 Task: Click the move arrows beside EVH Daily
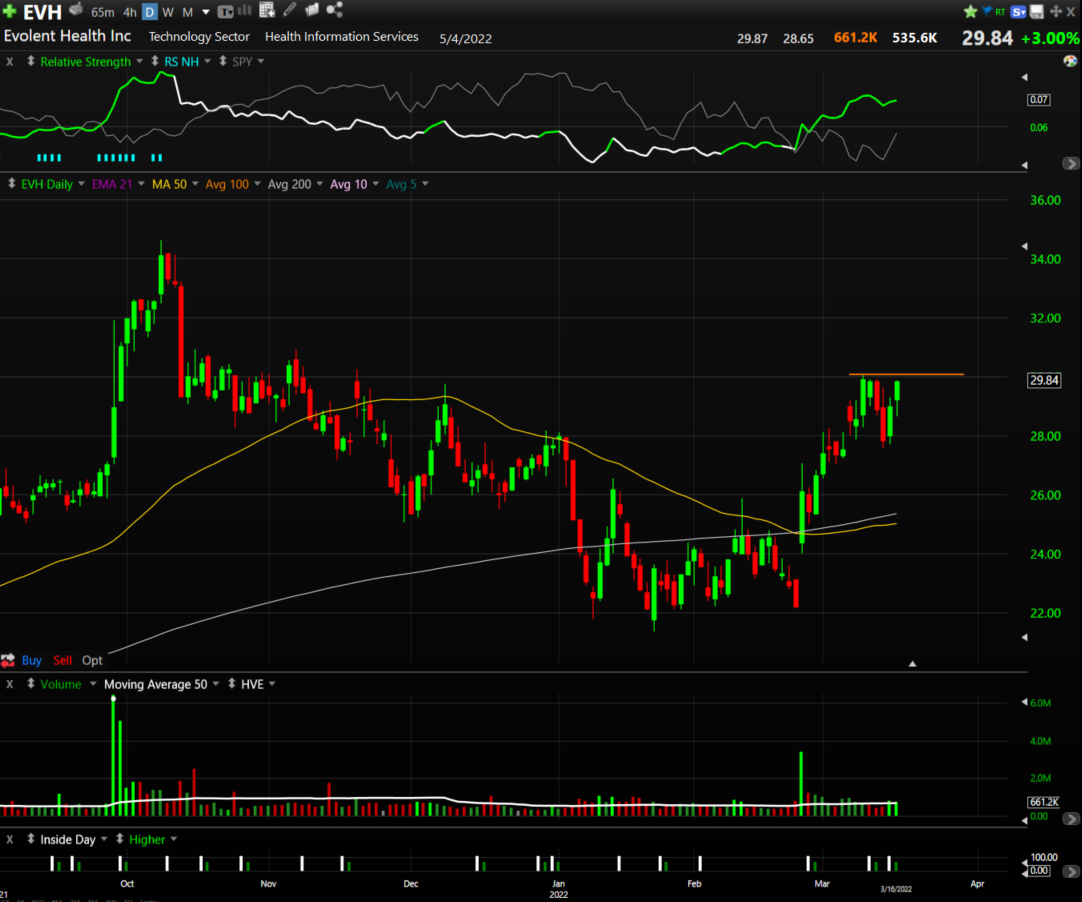tap(12, 184)
